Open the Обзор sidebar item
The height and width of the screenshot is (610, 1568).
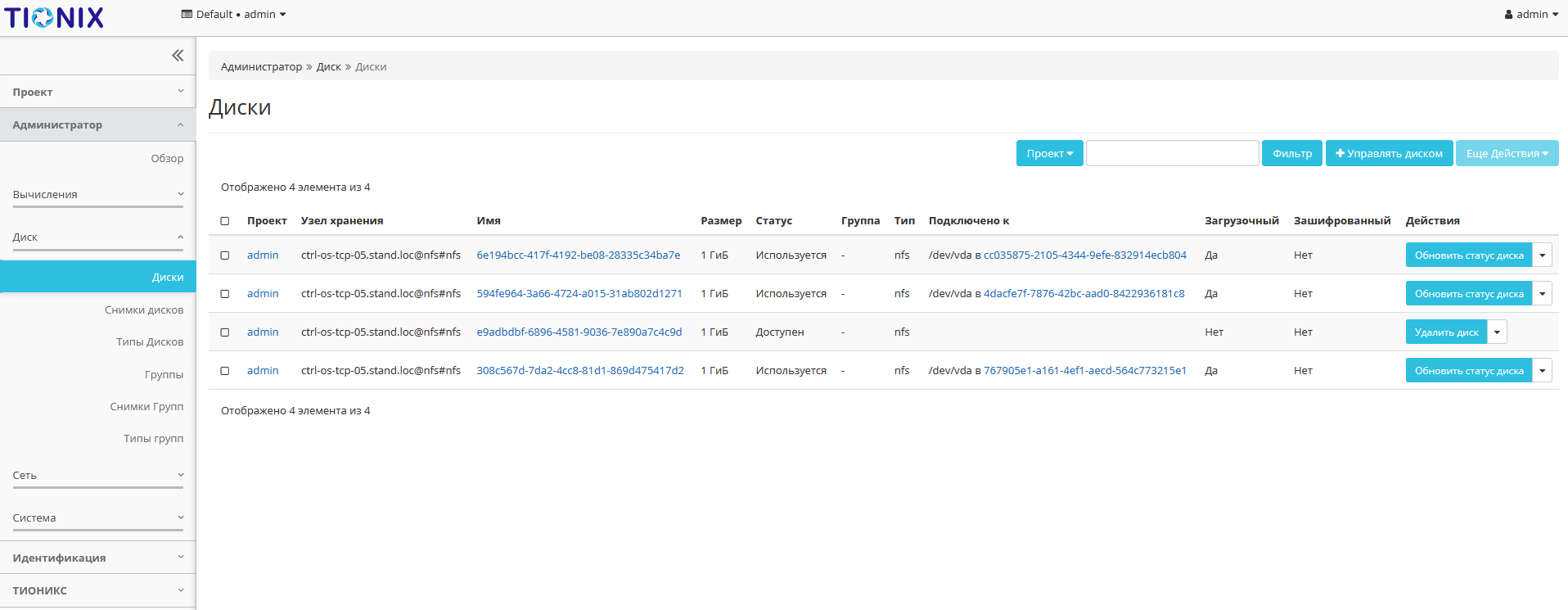point(167,158)
